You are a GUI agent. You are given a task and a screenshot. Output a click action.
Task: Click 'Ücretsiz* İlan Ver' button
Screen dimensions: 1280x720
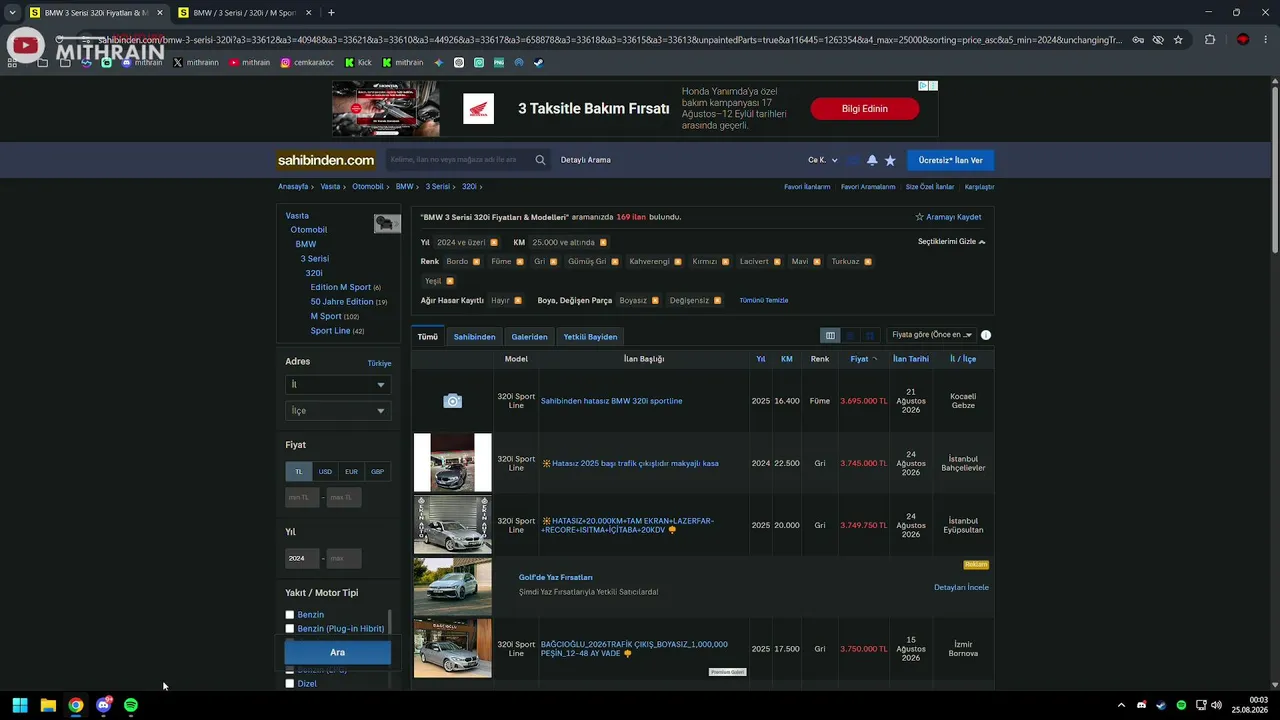pyautogui.click(x=950, y=160)
